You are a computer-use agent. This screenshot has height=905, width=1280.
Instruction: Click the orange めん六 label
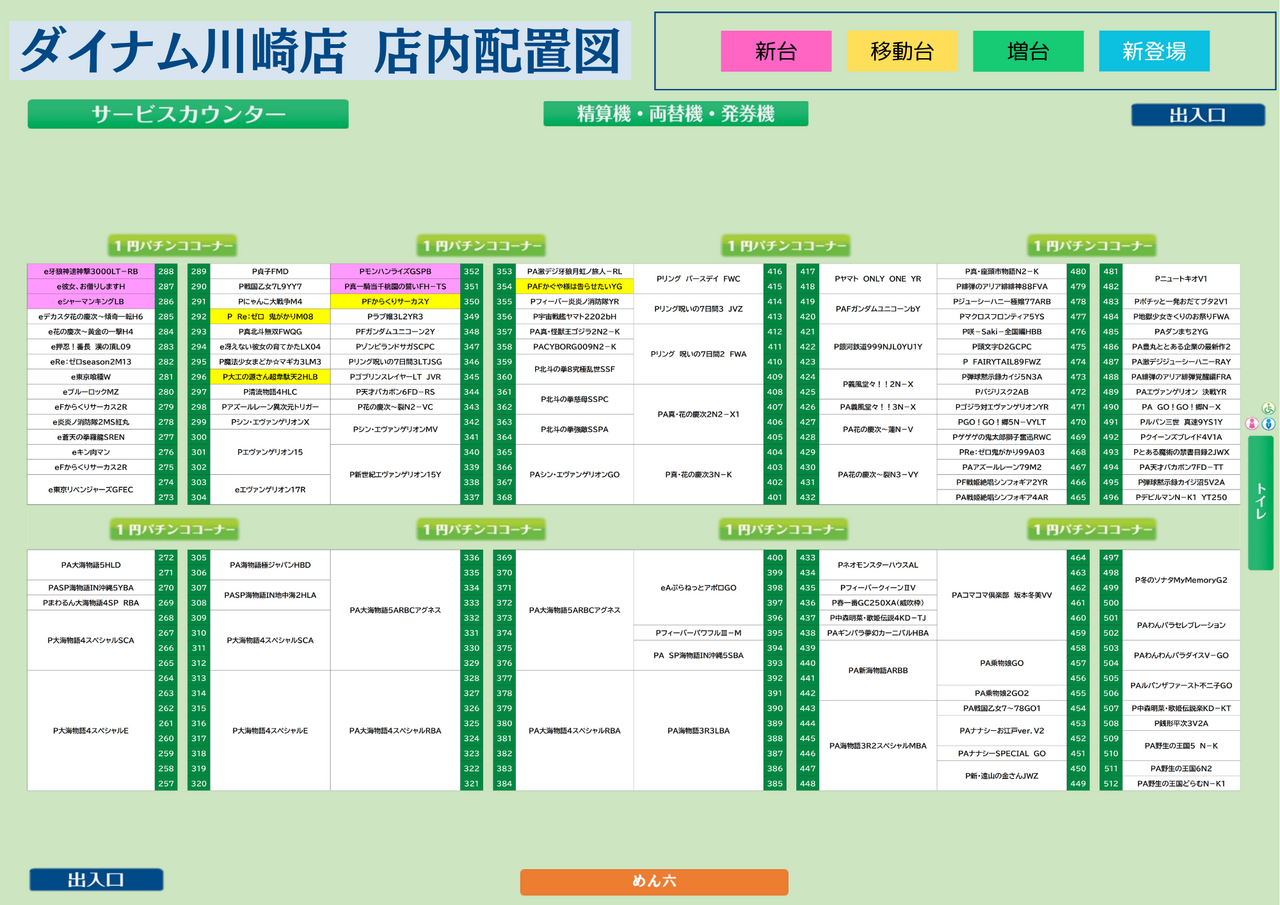(654, 882)
